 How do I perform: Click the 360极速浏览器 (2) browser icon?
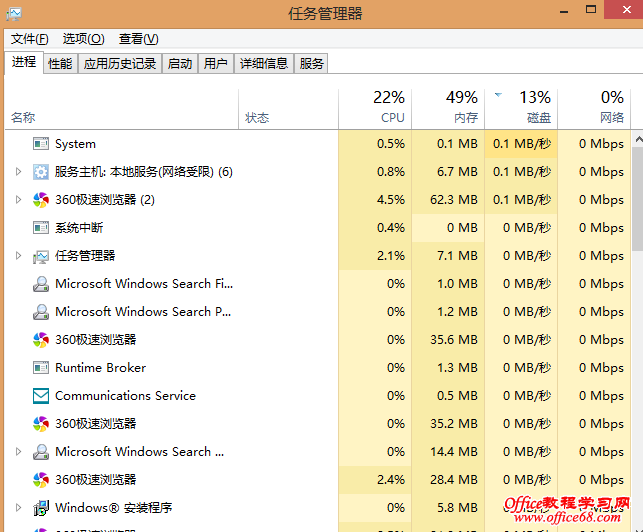41,200
